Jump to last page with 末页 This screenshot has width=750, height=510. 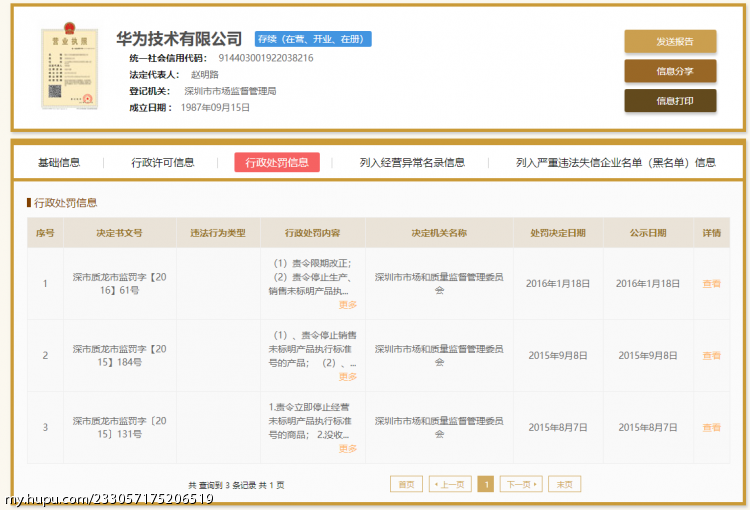point(564,484)
